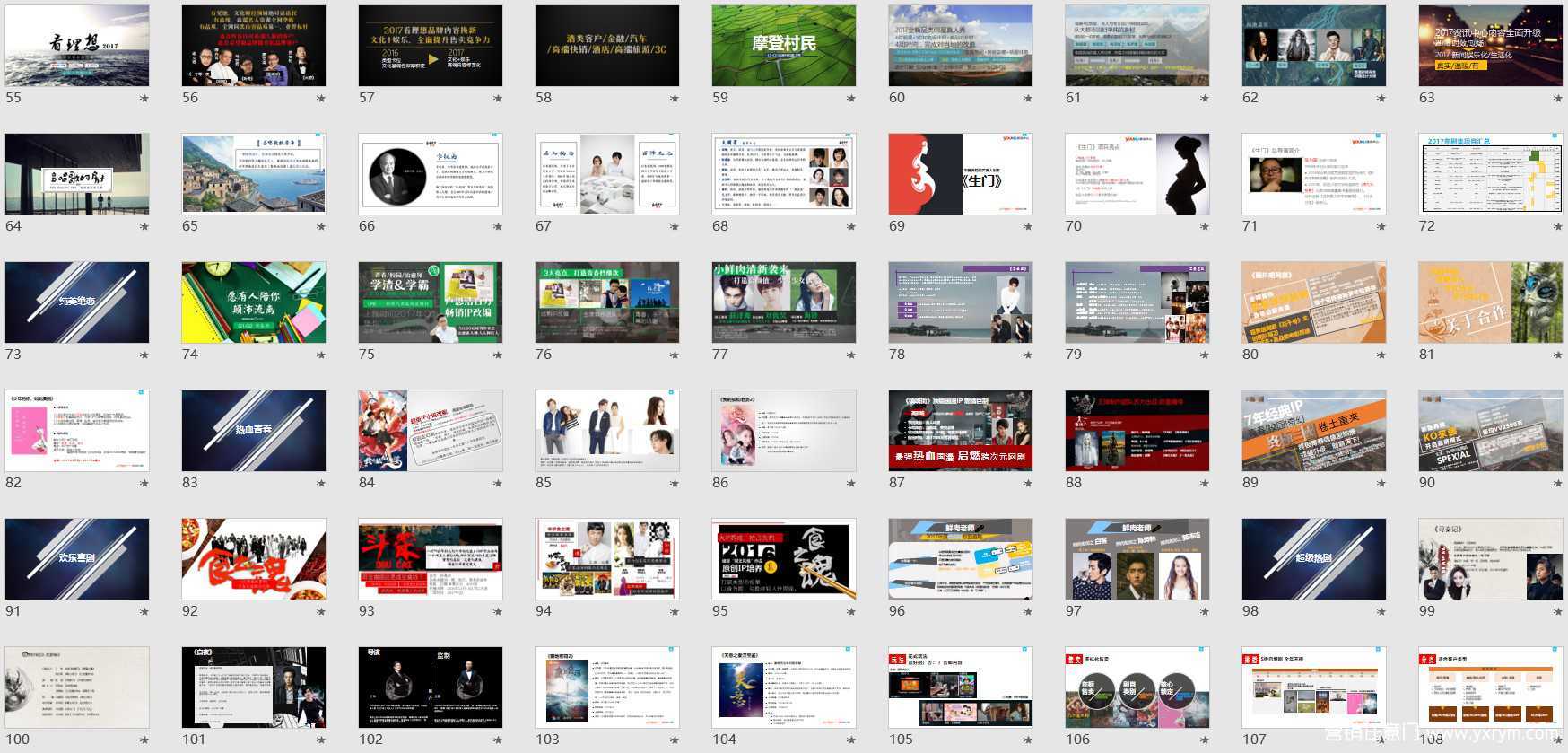Select slide 69 thumbnail titled 《生门》
This screenshot has height=753, width=1568.
[x=961, y=174]
